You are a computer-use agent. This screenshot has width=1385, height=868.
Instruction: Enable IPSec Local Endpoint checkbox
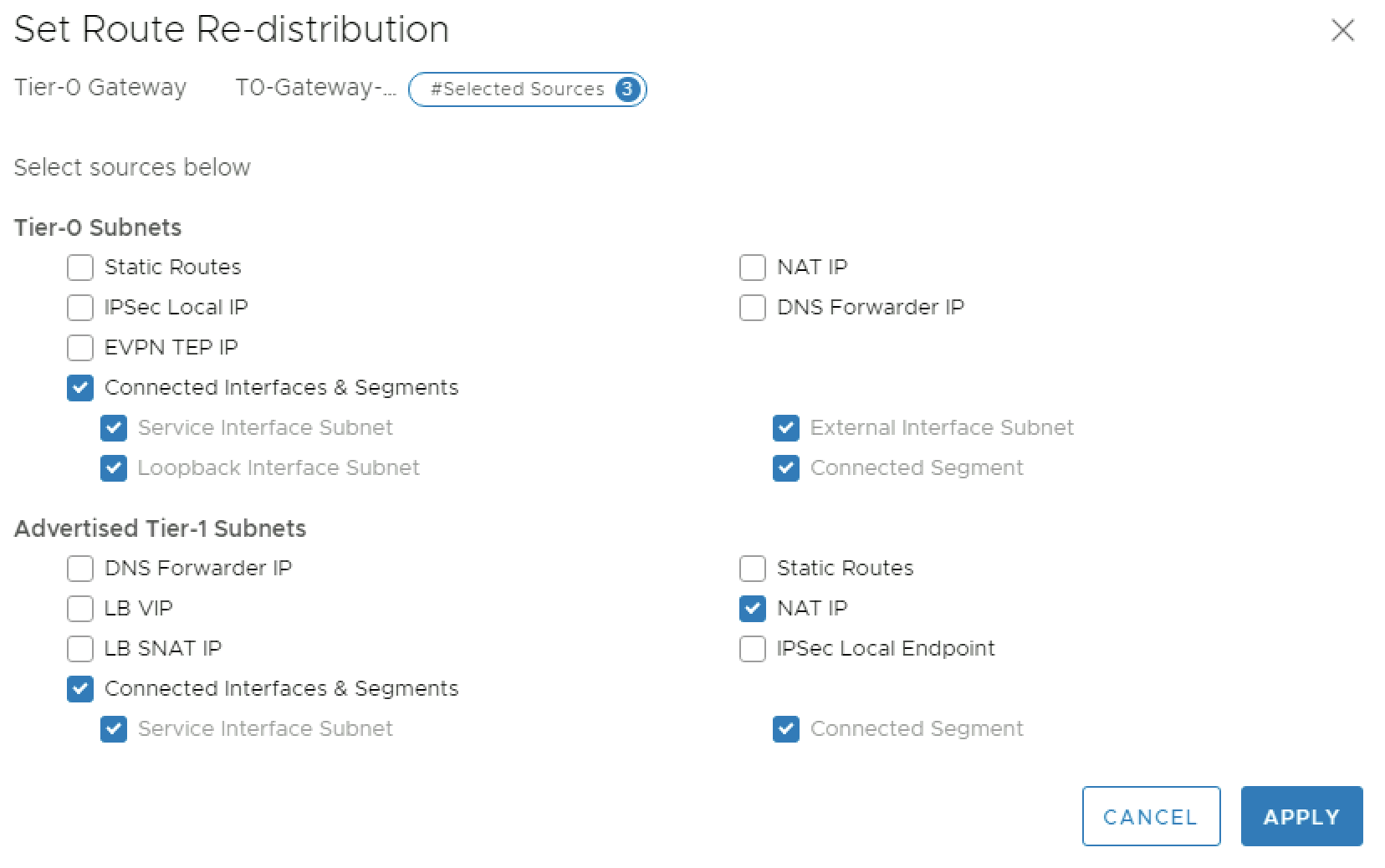pyautogui.click(x=753, y=649)
